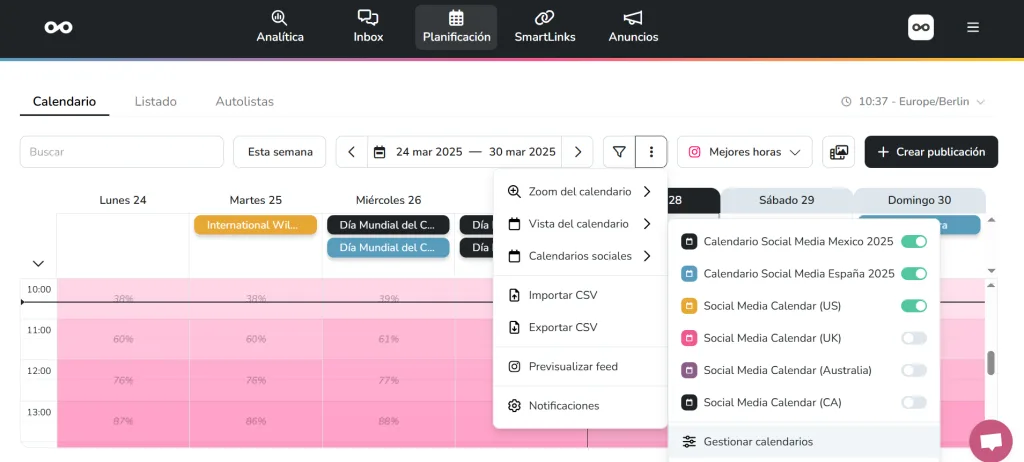Click Gestionar calendarios
The width and height of the screenshot is (1024, 462).
point(758,441)
